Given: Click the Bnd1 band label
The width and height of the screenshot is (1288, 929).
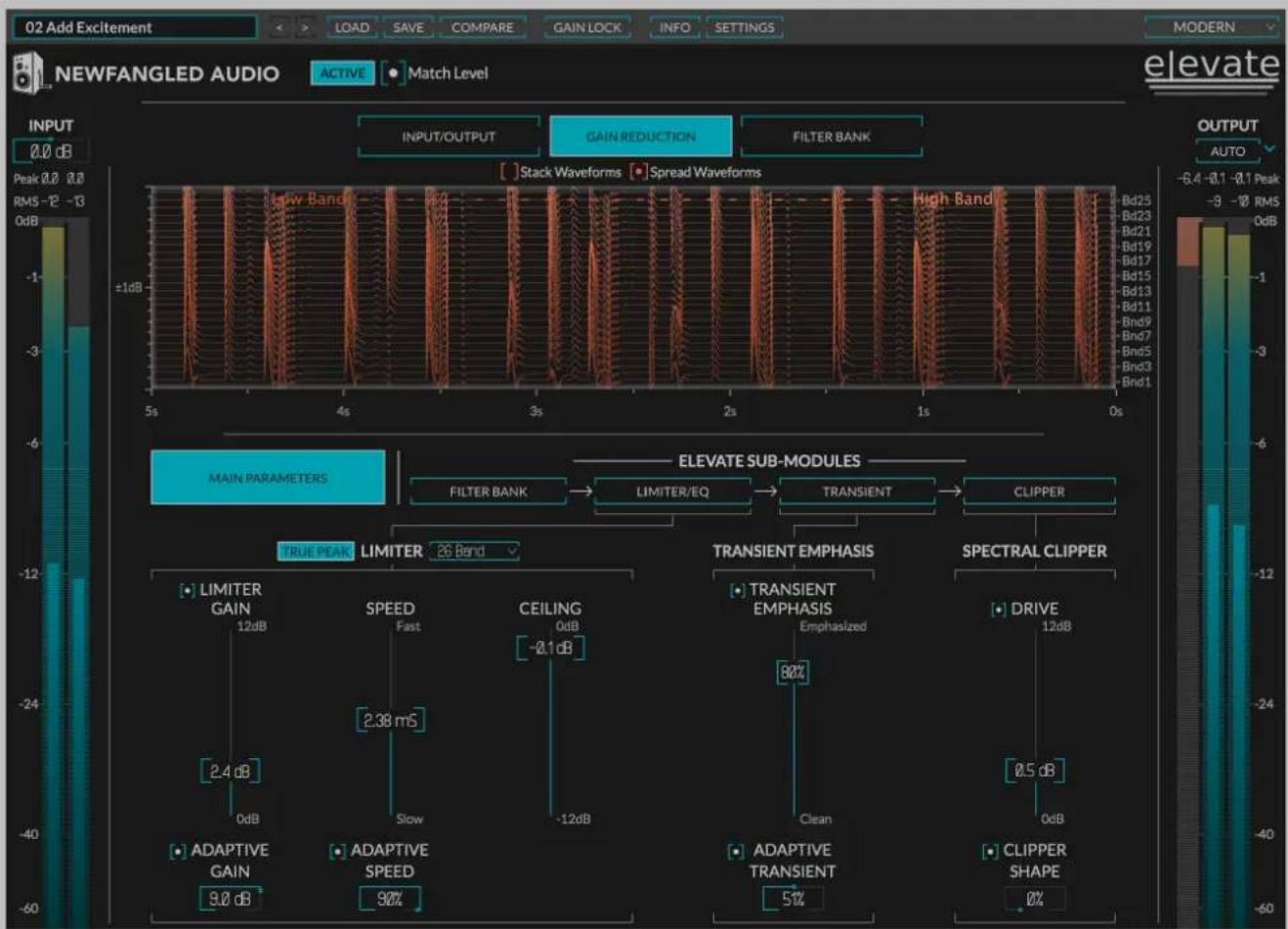Looking at the screenshot, I should coord(1137,382).
